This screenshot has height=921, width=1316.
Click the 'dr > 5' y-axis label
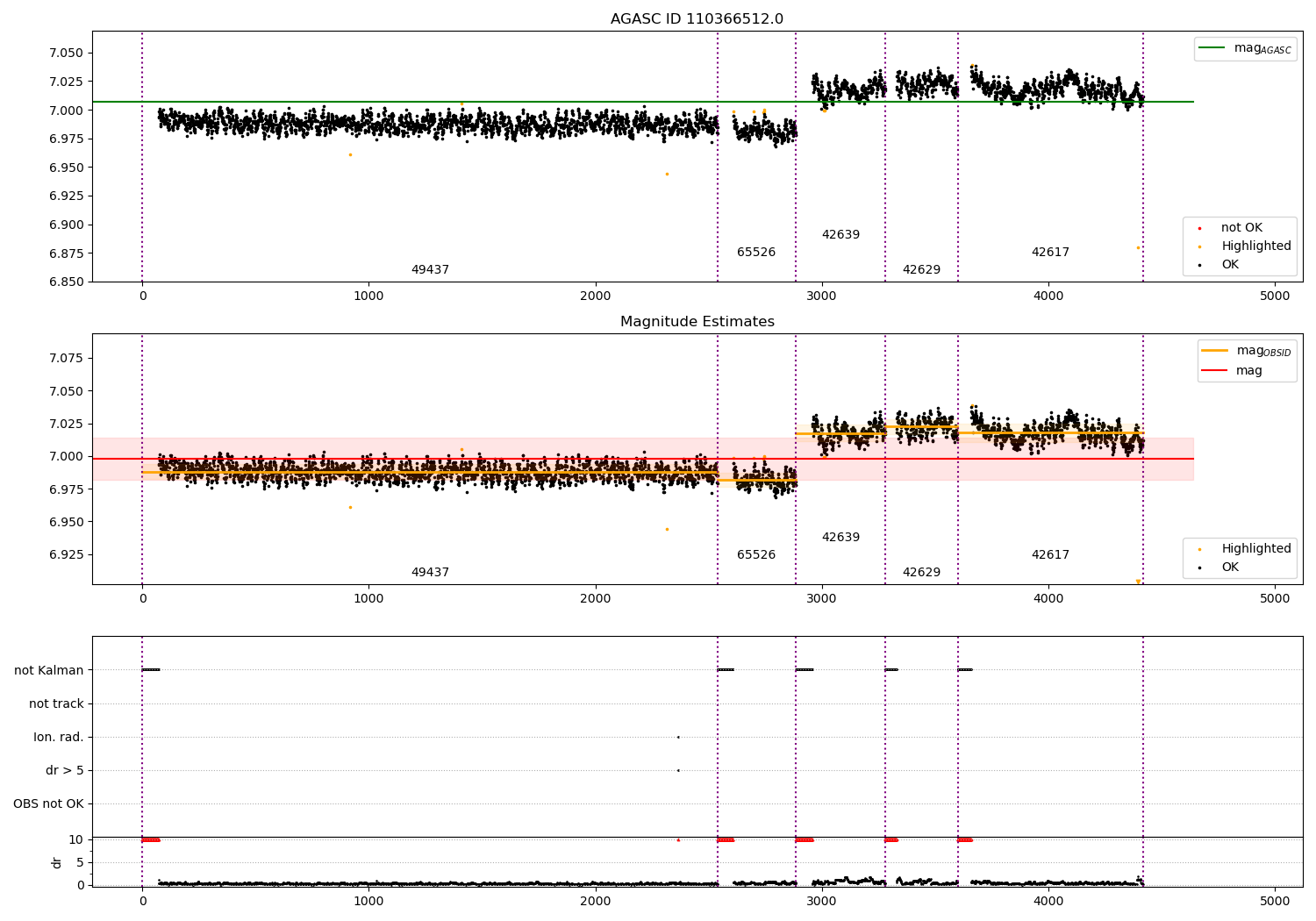click(65, 770)
